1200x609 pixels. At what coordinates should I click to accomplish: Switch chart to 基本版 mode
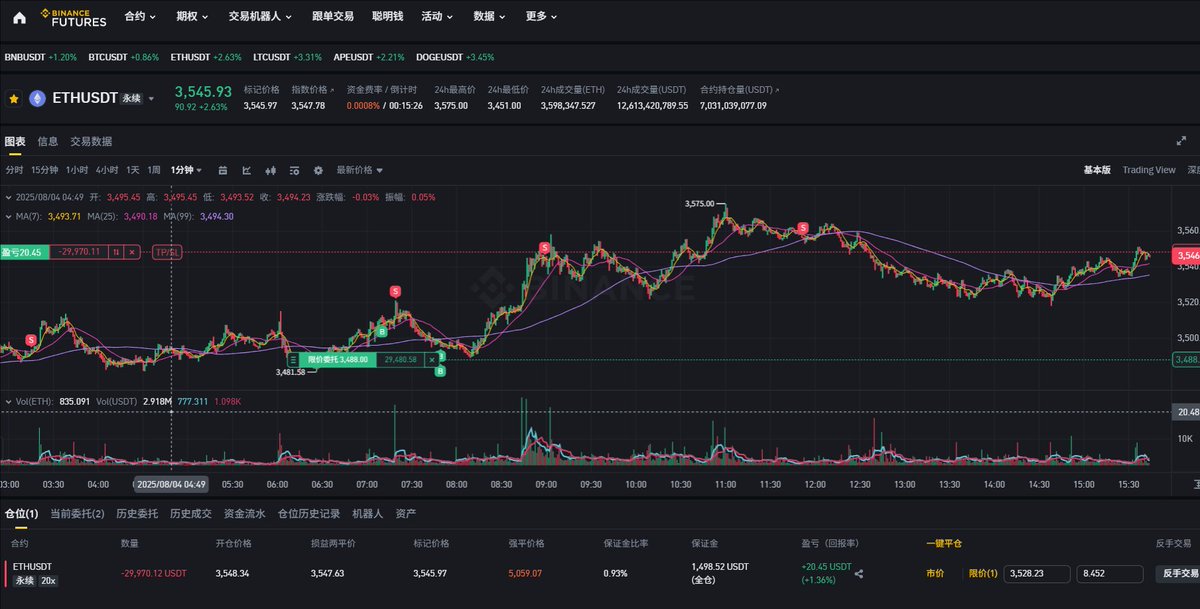click(1097, 170)
